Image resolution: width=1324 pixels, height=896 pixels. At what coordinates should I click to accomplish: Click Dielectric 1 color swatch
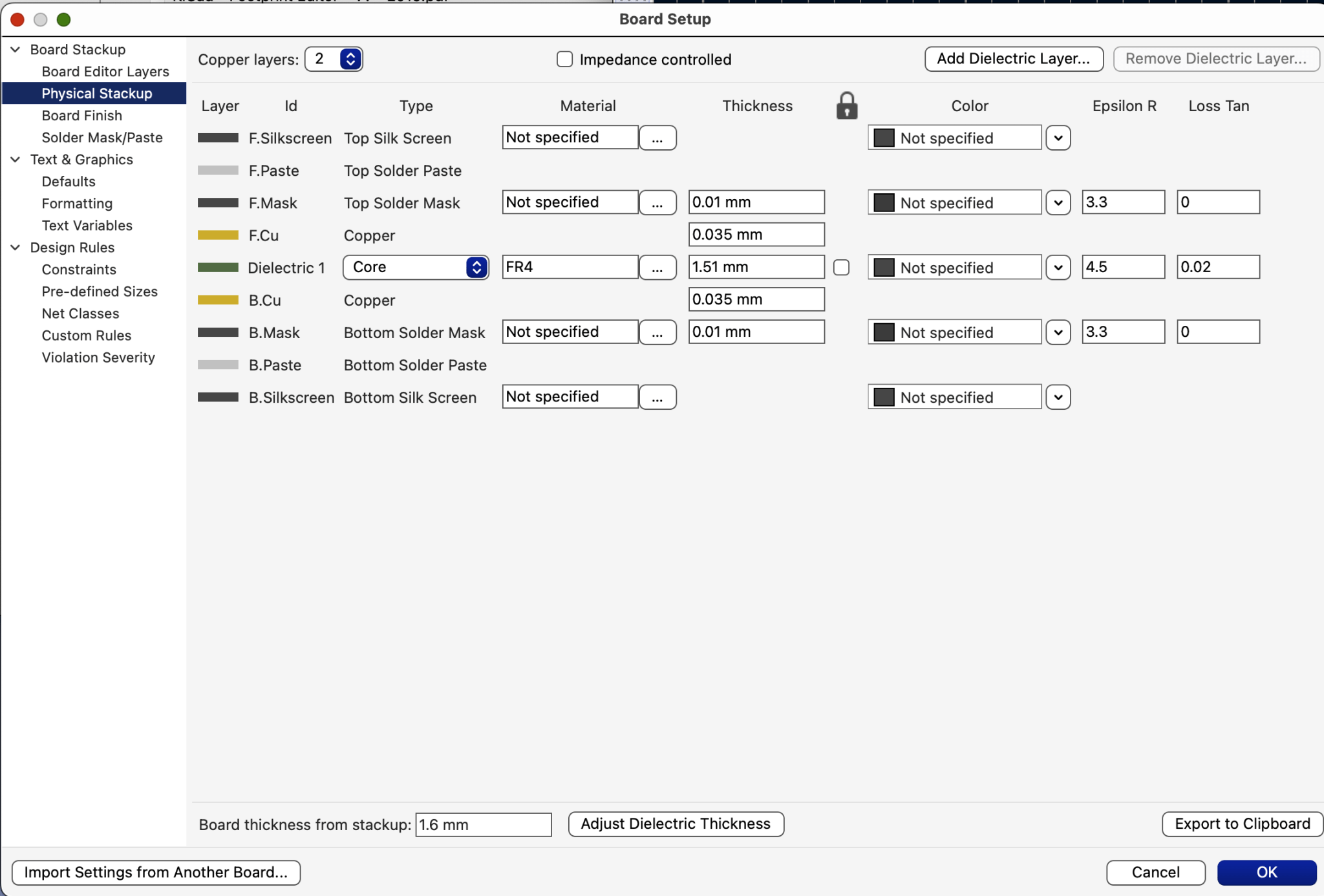click(x=884, y=267)
